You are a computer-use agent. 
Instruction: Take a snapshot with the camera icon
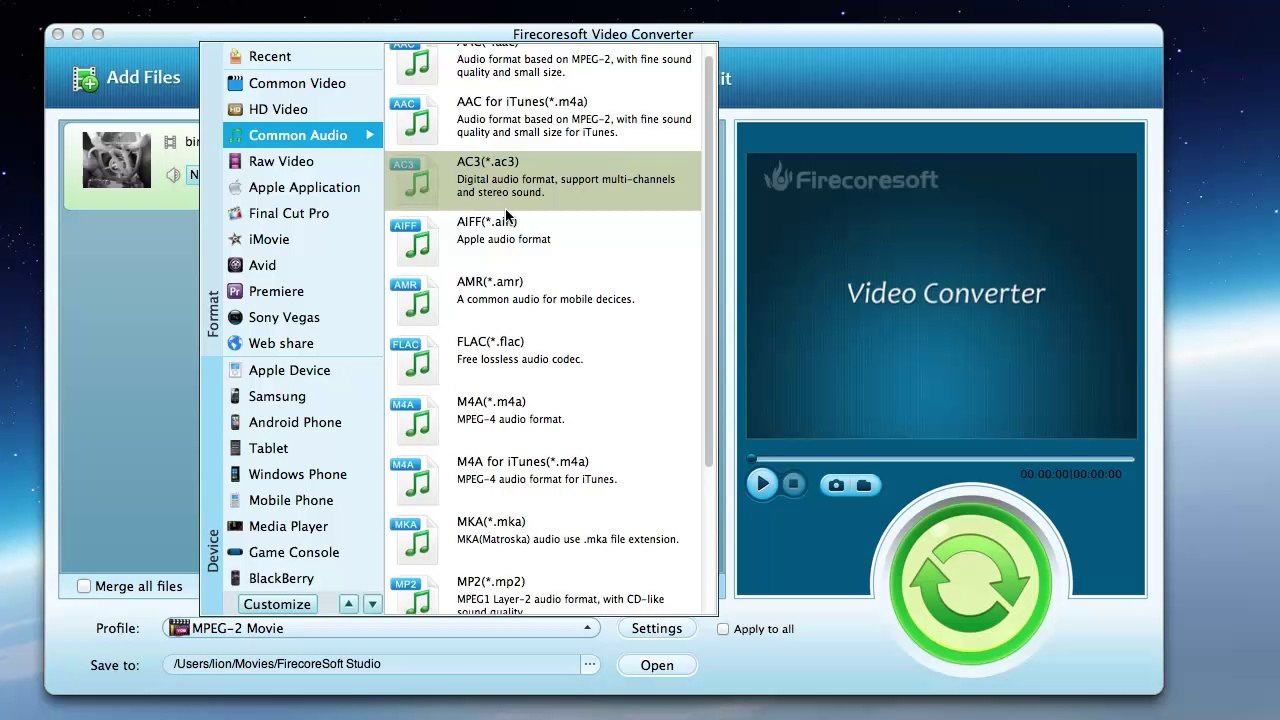(836, 485)
